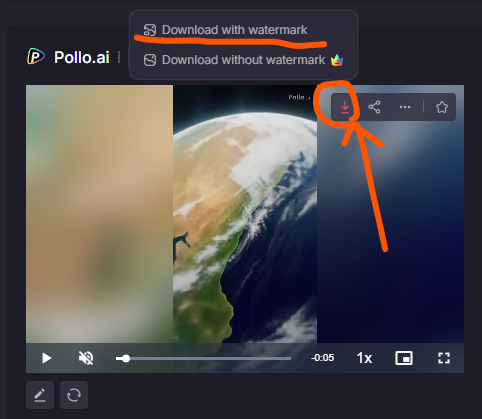
Task: Click the -0:05 remaining time label
Action: pos(322,358)
